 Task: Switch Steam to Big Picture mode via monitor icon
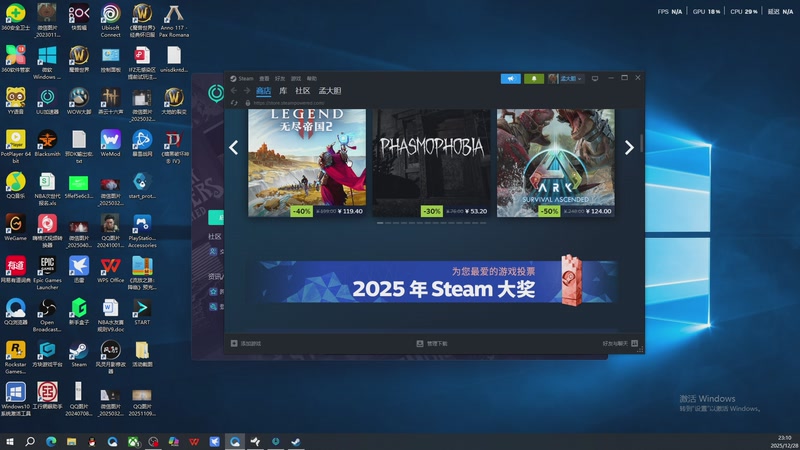(x=595, y=79)
